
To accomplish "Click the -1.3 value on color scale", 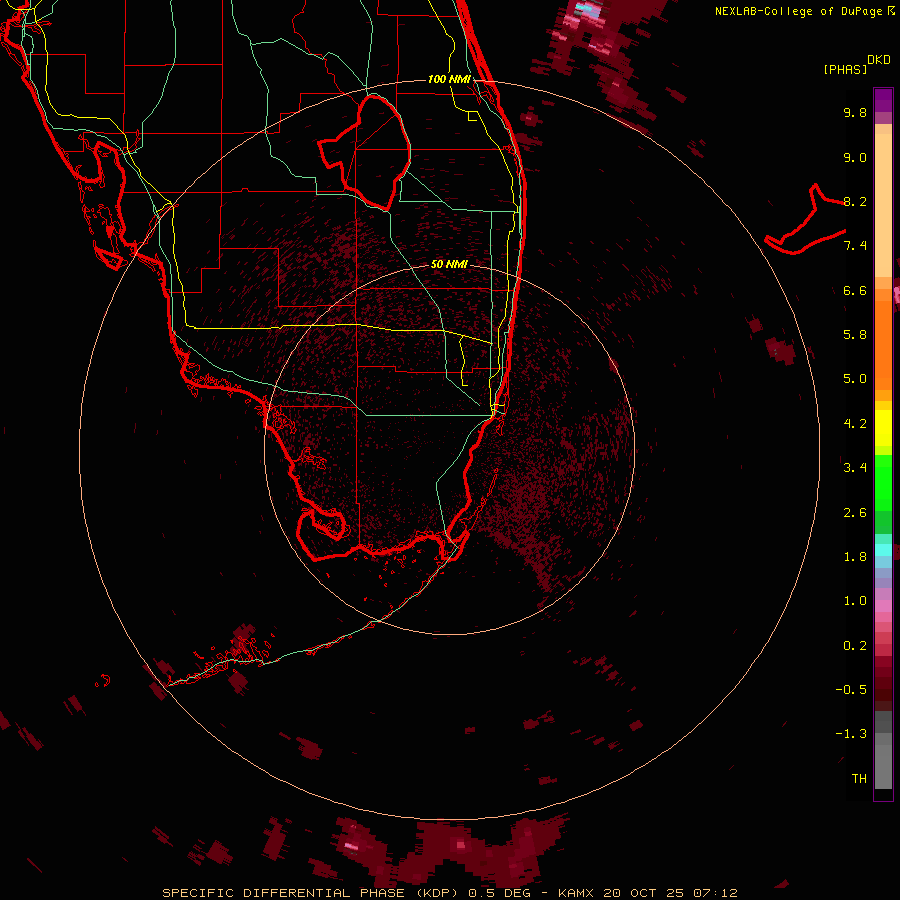I will point(851,734).
